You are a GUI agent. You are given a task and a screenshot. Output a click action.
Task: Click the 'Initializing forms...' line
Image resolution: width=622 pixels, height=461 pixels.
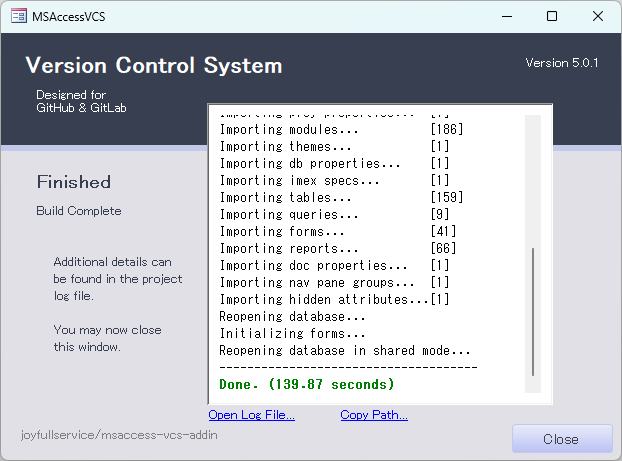pyautogui.click(x=292, y=334)
